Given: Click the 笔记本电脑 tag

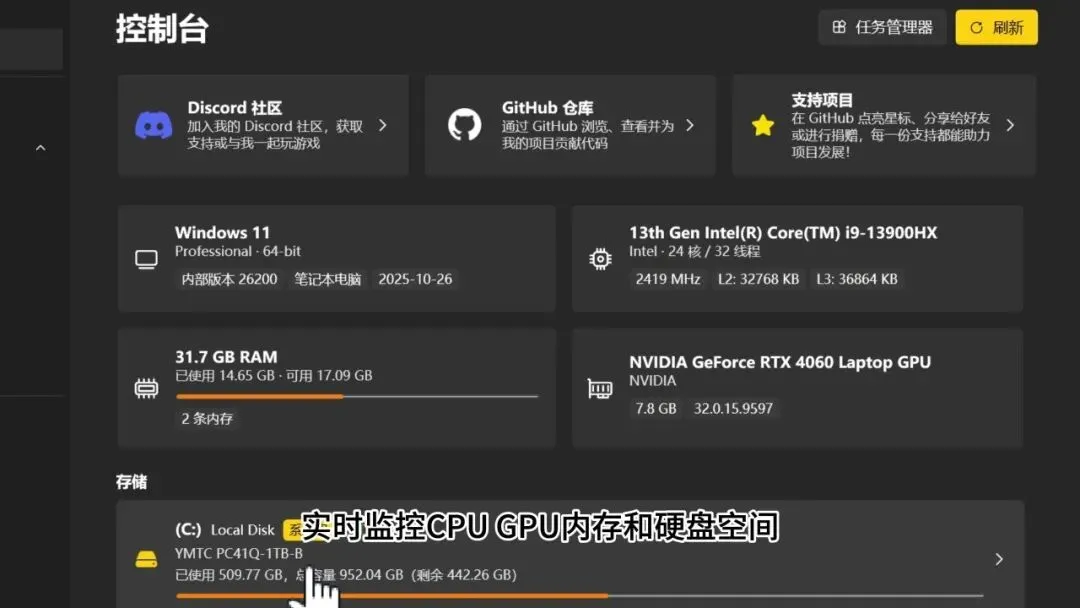Looking at the screenshot, I should (x=328, y=279).
